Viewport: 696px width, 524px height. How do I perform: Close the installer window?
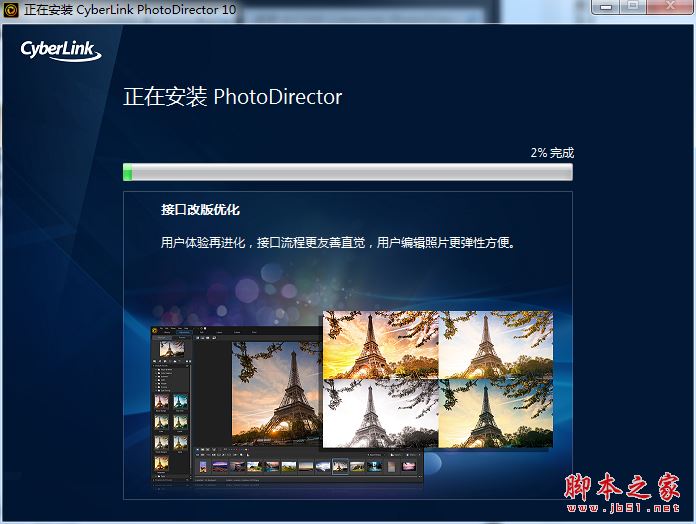(x=670, y=6)
